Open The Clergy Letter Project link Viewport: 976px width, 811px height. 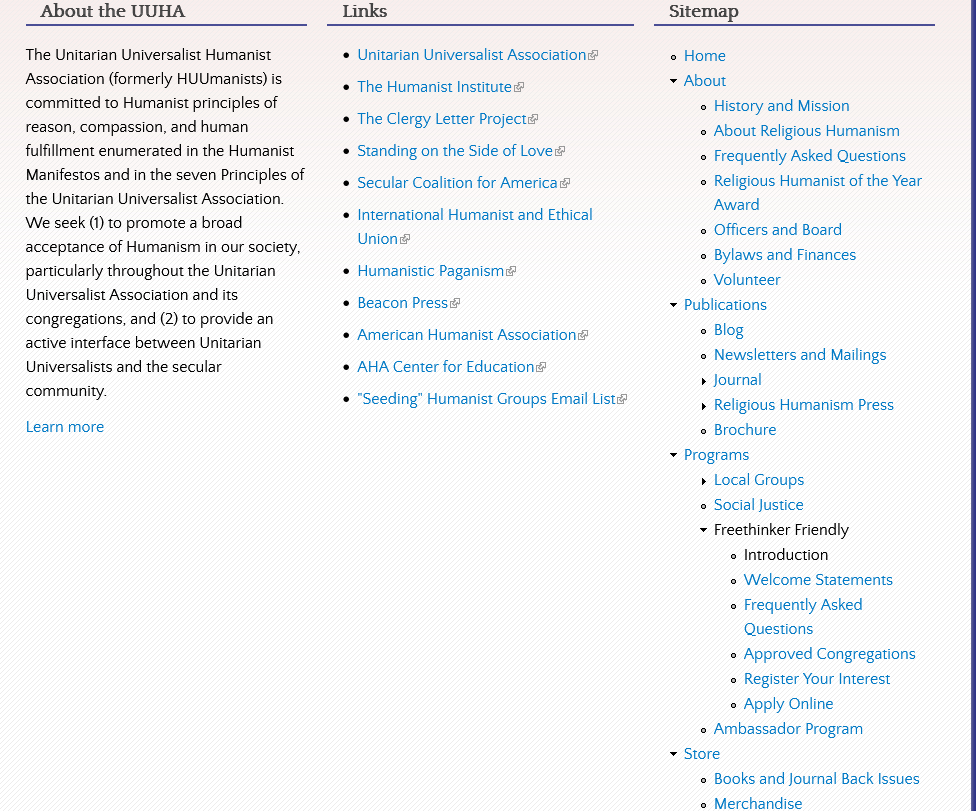[x=442, y=119]
